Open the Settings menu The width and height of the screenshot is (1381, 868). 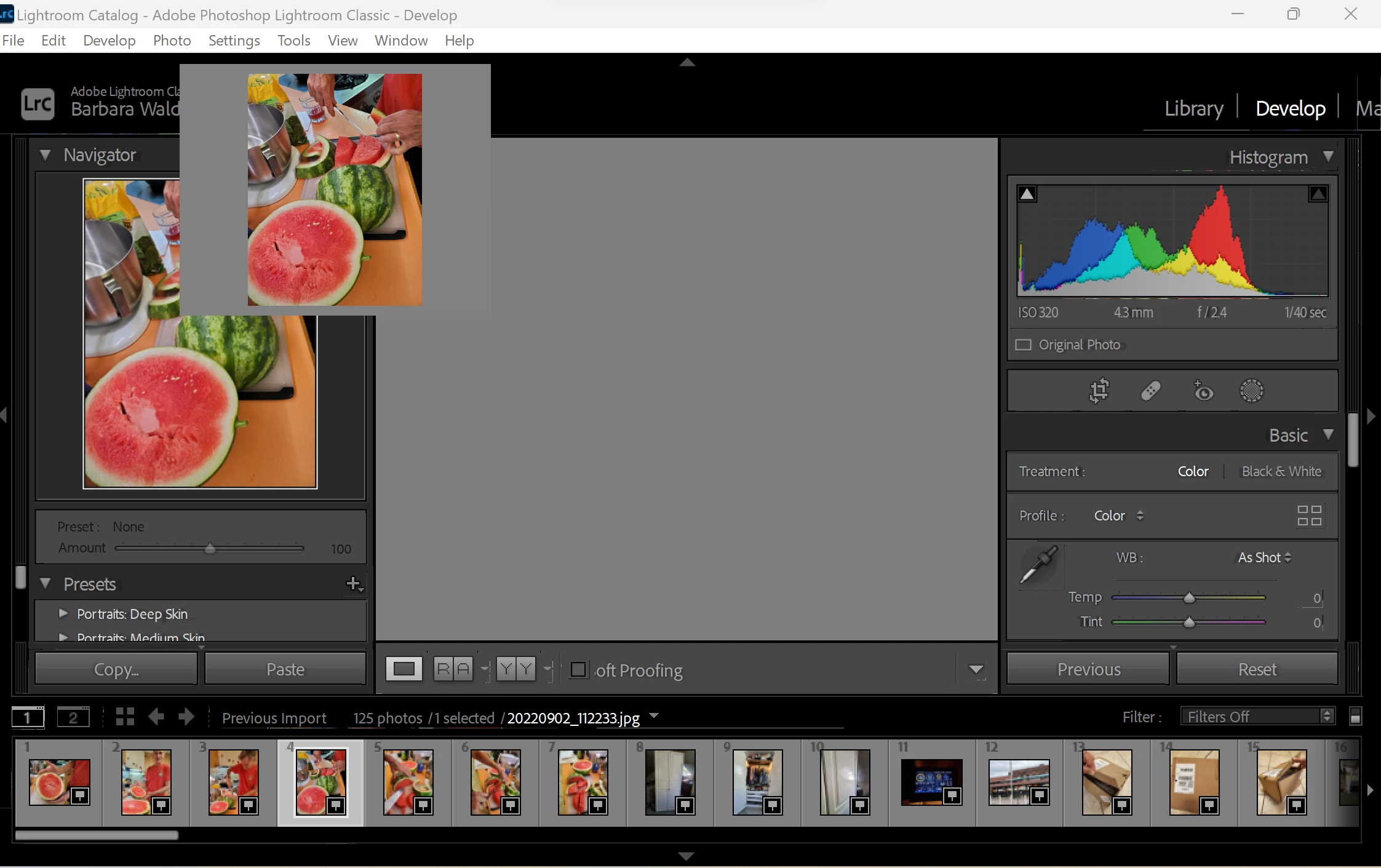coord(234,41)
